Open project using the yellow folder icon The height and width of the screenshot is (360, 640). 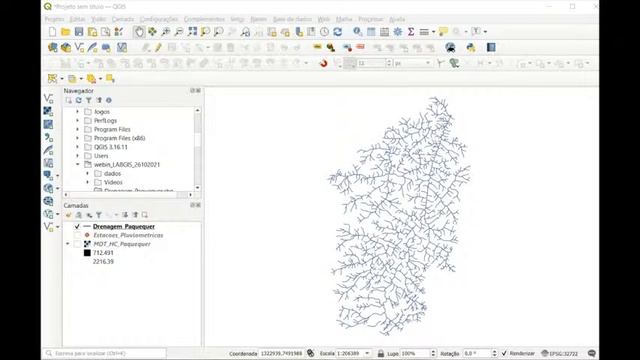click(x=65, y=32)
